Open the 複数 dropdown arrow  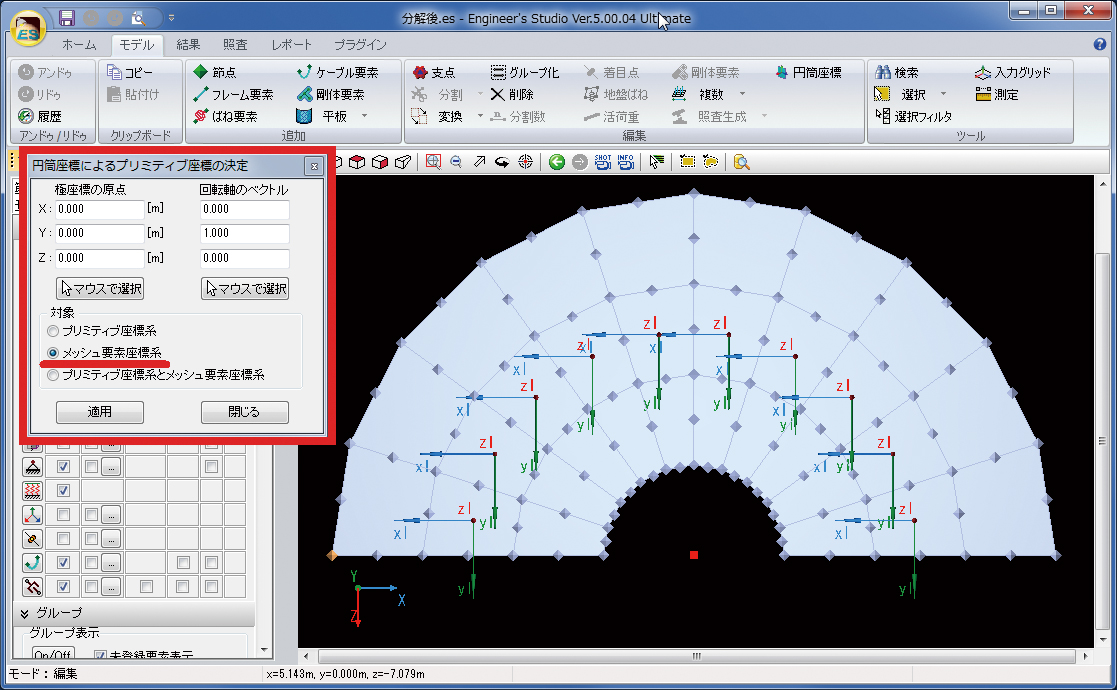[742, 95]
